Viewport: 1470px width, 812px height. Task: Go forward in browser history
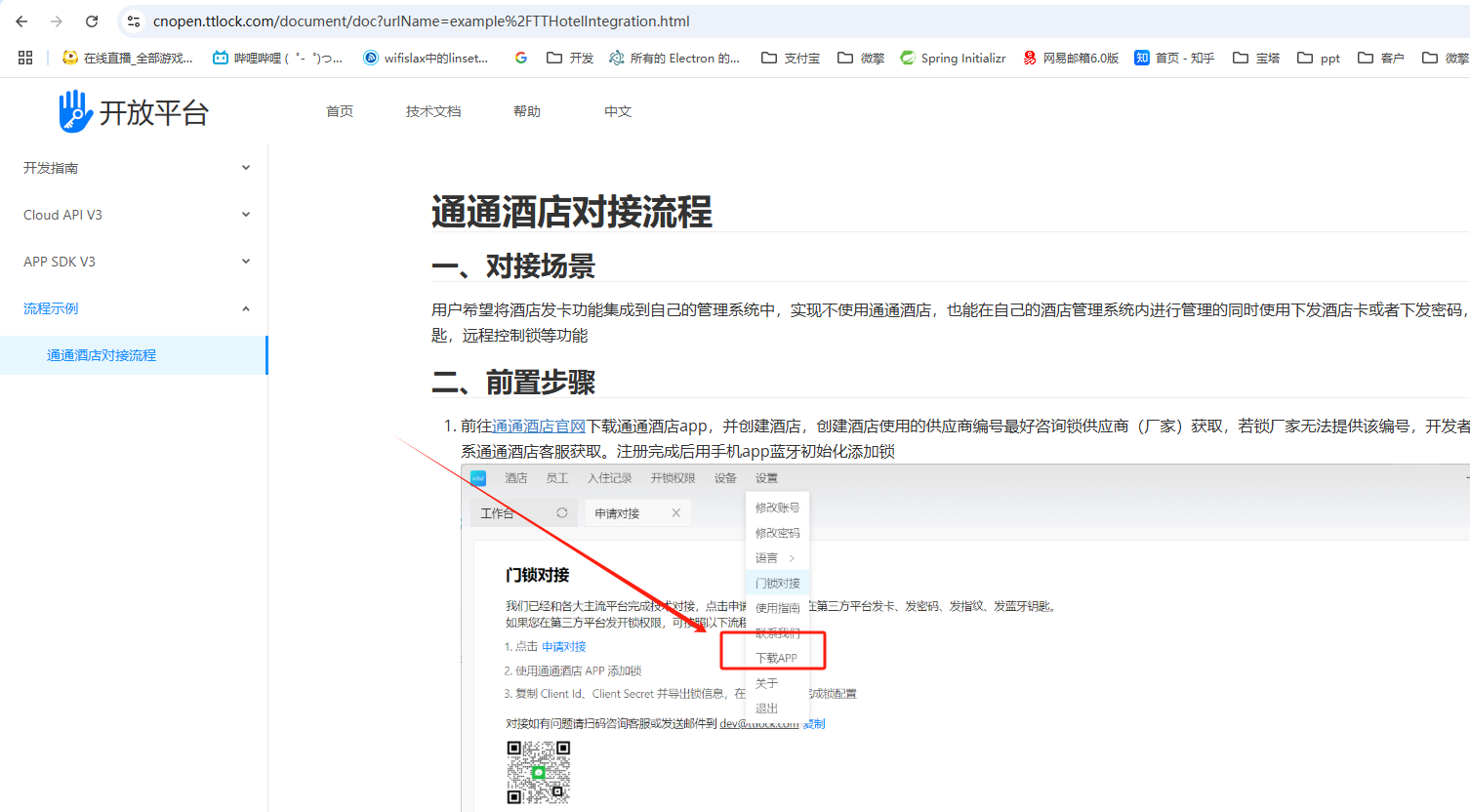(57, 20)
